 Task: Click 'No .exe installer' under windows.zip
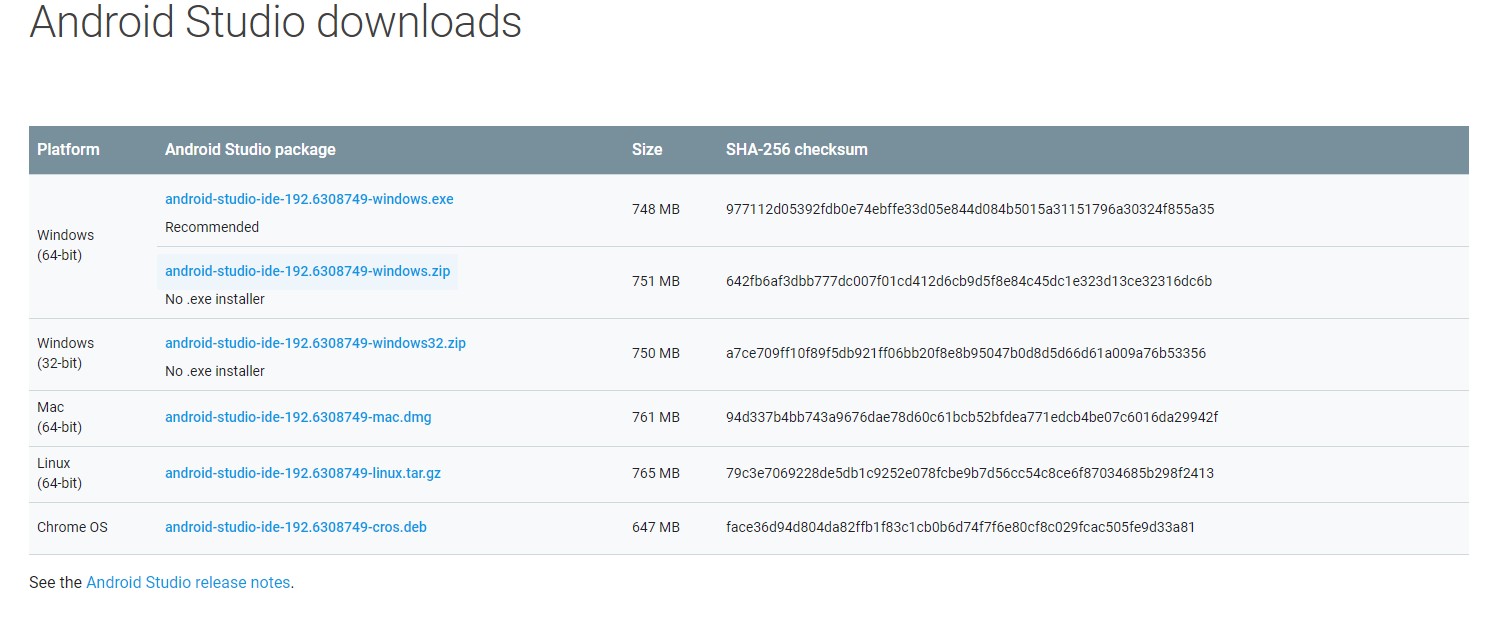pos(215,299)
